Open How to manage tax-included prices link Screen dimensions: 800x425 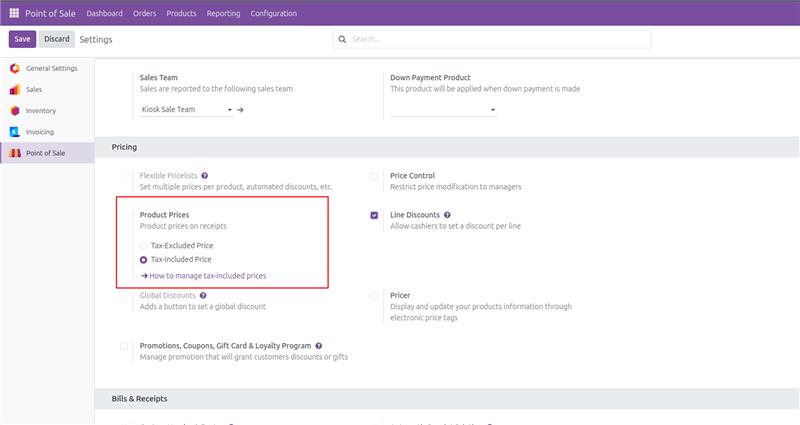coord(207,275)
